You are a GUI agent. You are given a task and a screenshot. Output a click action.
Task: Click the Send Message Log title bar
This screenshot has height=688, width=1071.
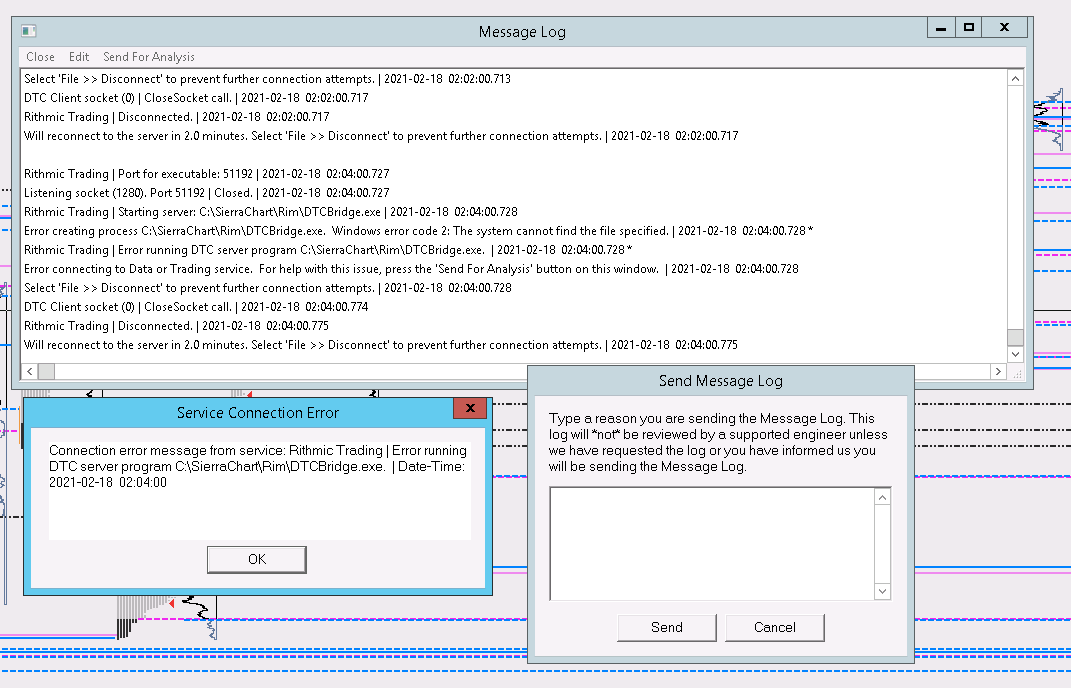pos(721,381)
